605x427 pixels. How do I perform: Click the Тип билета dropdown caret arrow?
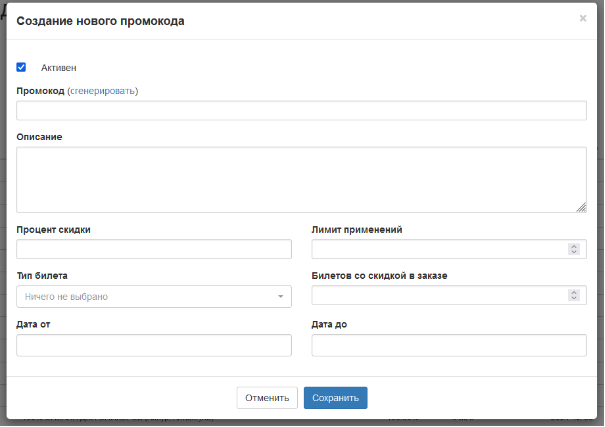pos(280,297)
